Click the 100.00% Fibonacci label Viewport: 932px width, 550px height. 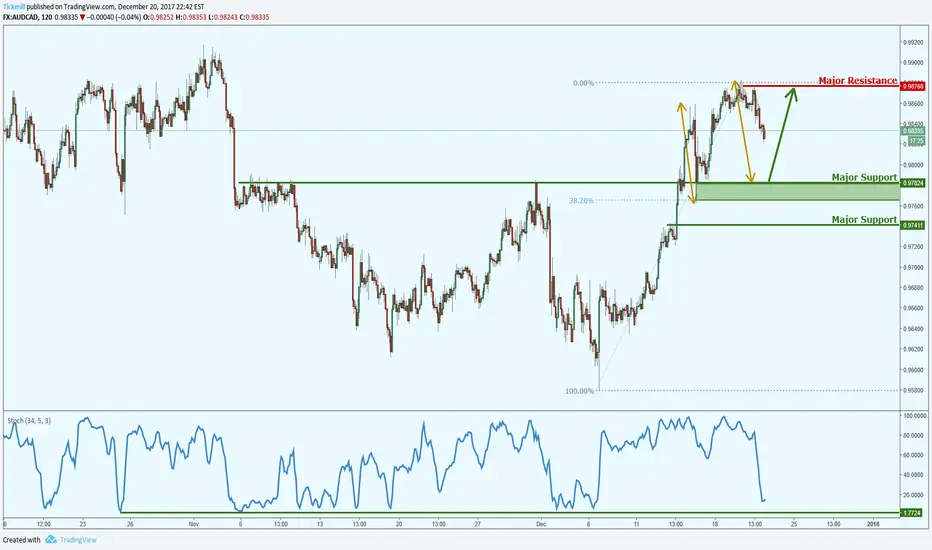580,391
